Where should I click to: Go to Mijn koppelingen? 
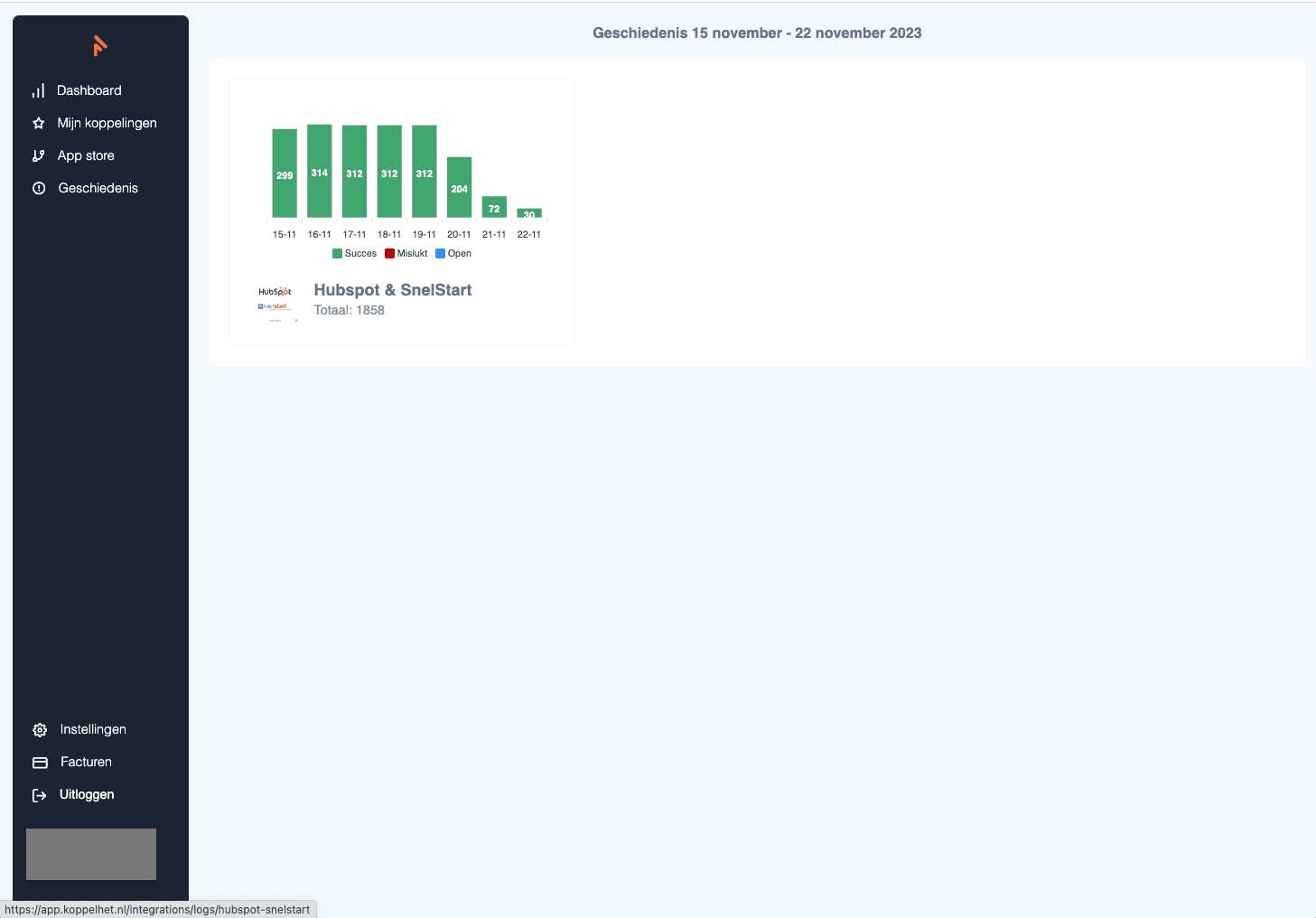click(107, 123)
